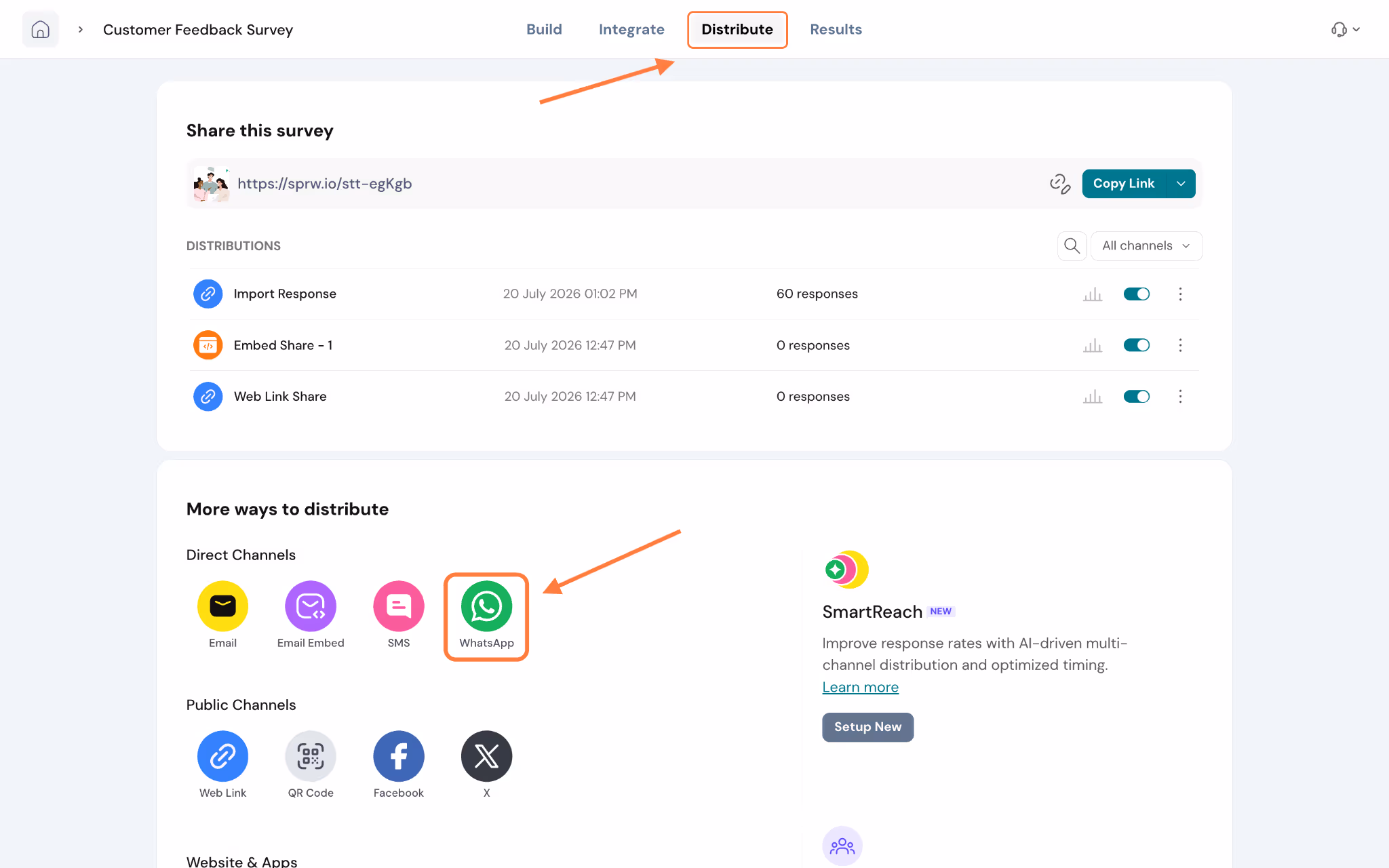The height and width of the screenshot is (868, 1389).
Task: Generate a QR Code share
Action: 311,764
